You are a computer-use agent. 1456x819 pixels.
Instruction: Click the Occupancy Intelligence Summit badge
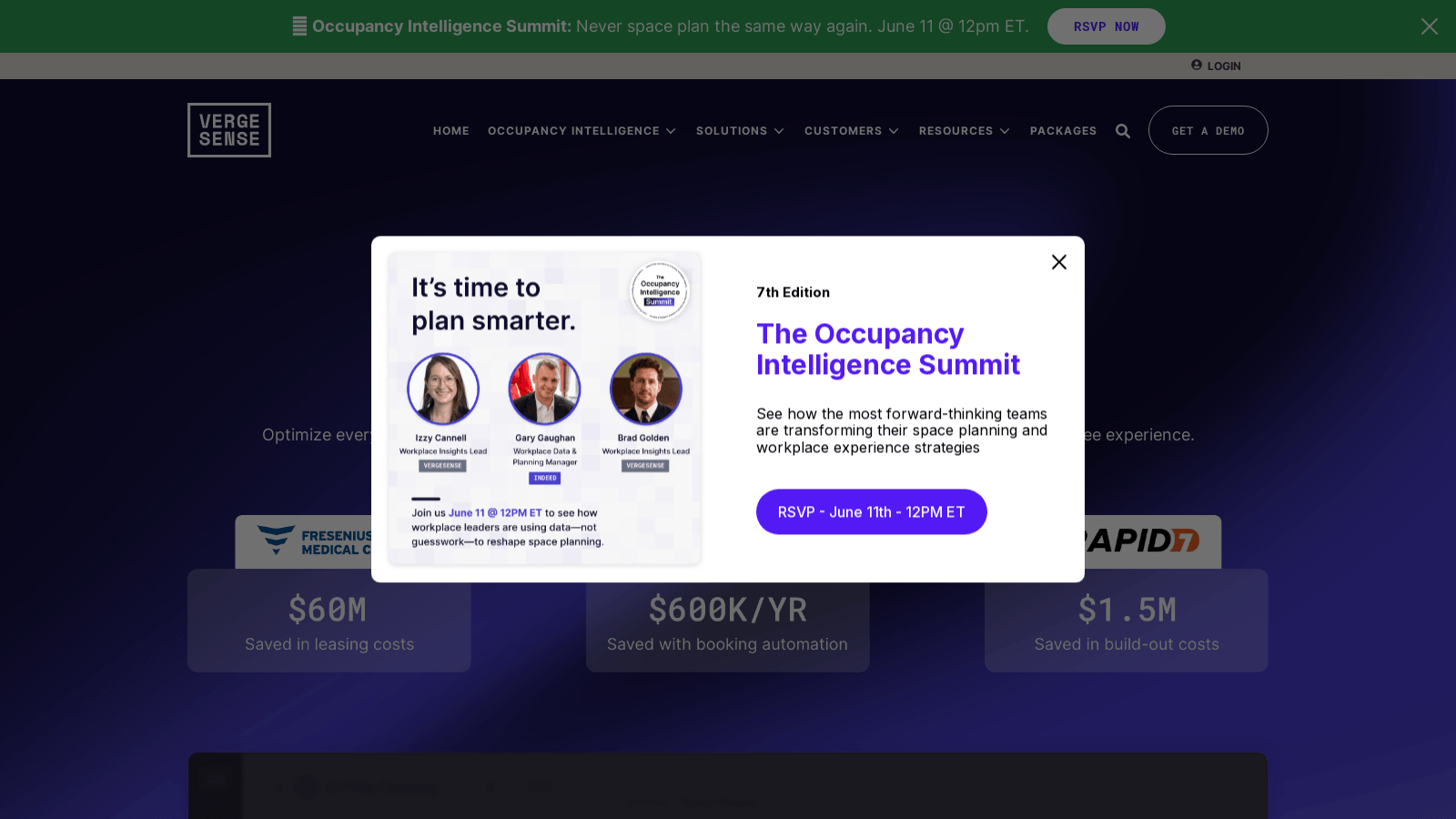(x=660, y=292)
